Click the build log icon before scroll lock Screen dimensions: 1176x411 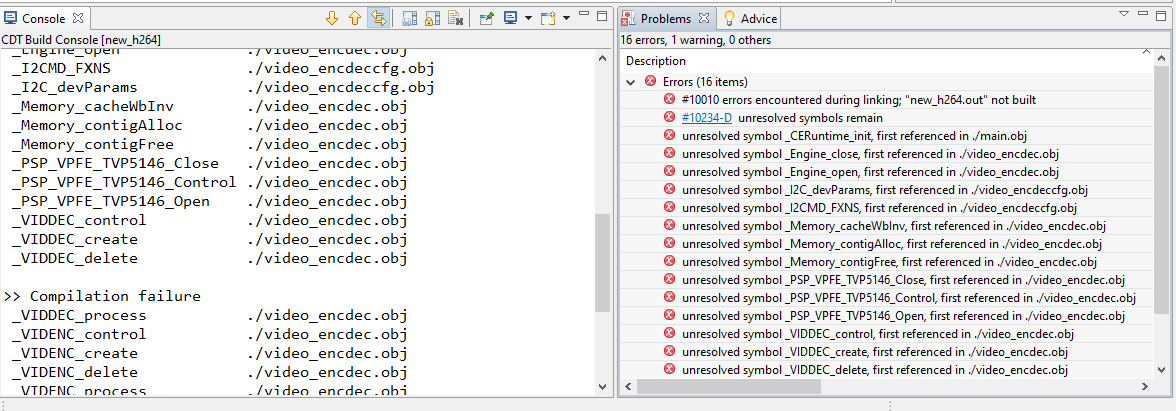click(409, 18)
